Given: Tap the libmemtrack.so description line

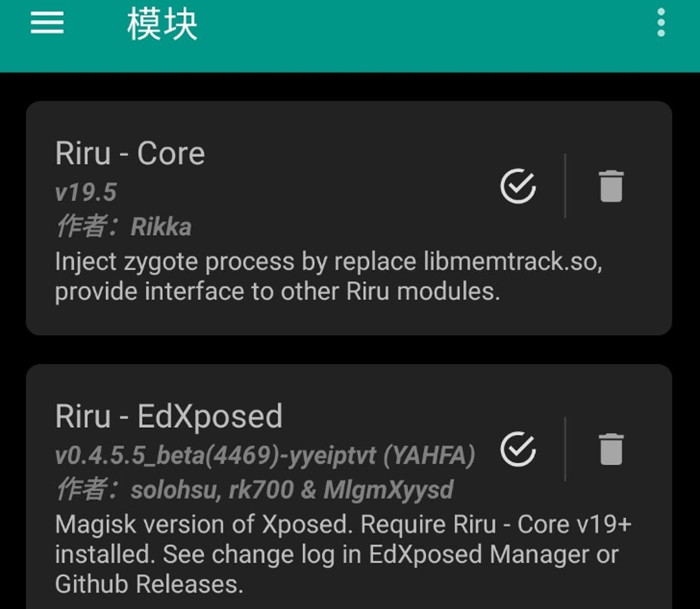Looking at the screenshot, I should coord(329,262).
